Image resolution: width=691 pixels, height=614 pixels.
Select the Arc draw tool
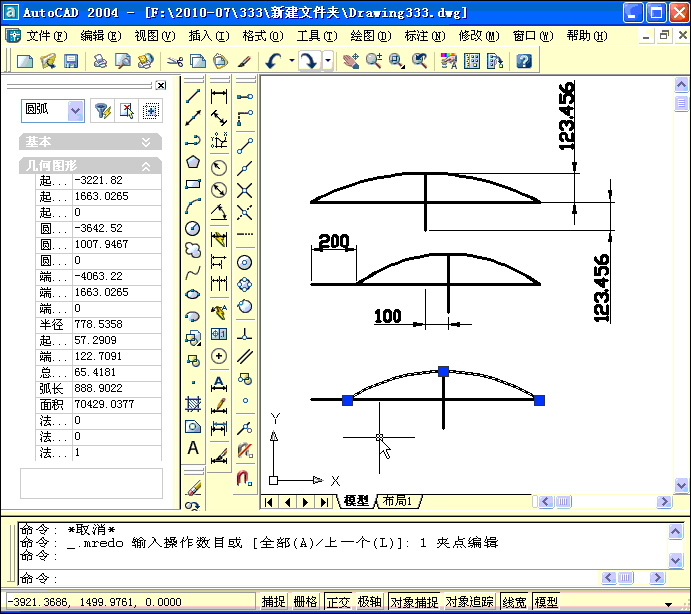tap(193, 206)
